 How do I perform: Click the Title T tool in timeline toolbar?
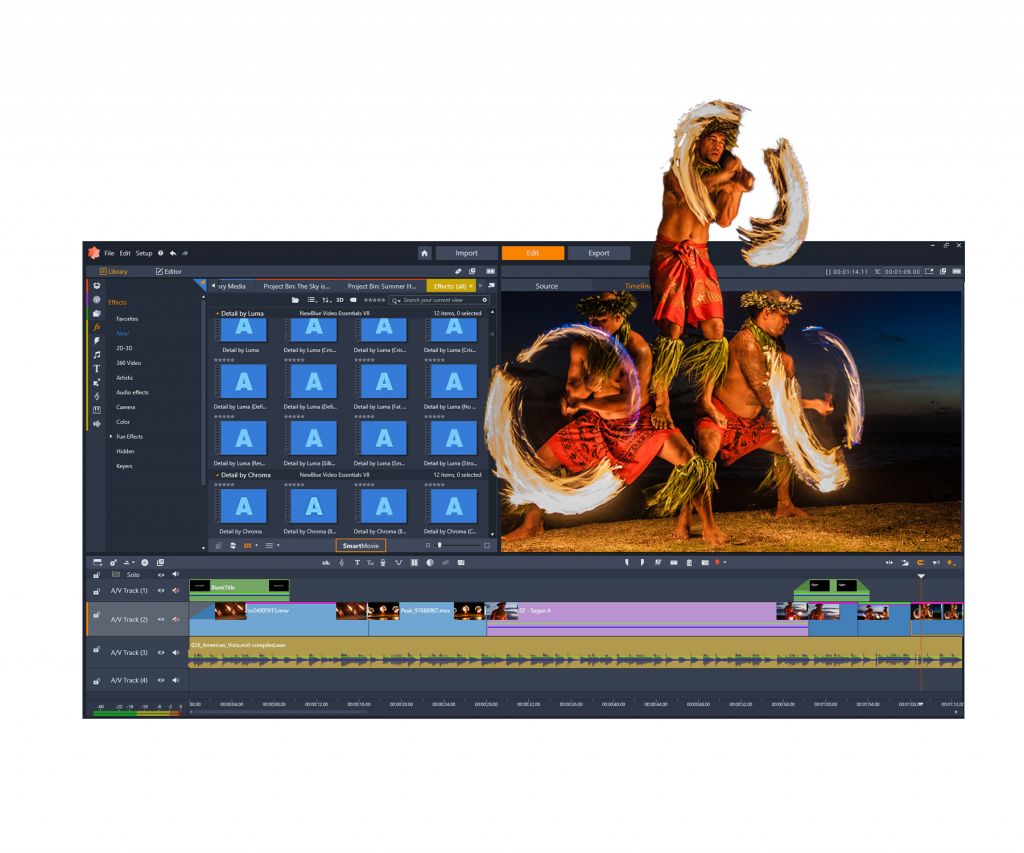click(x=356, y=563)
